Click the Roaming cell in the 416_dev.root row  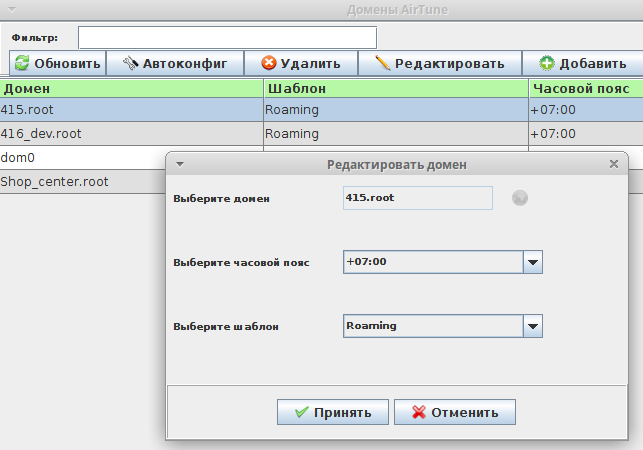tap(396, 133)
